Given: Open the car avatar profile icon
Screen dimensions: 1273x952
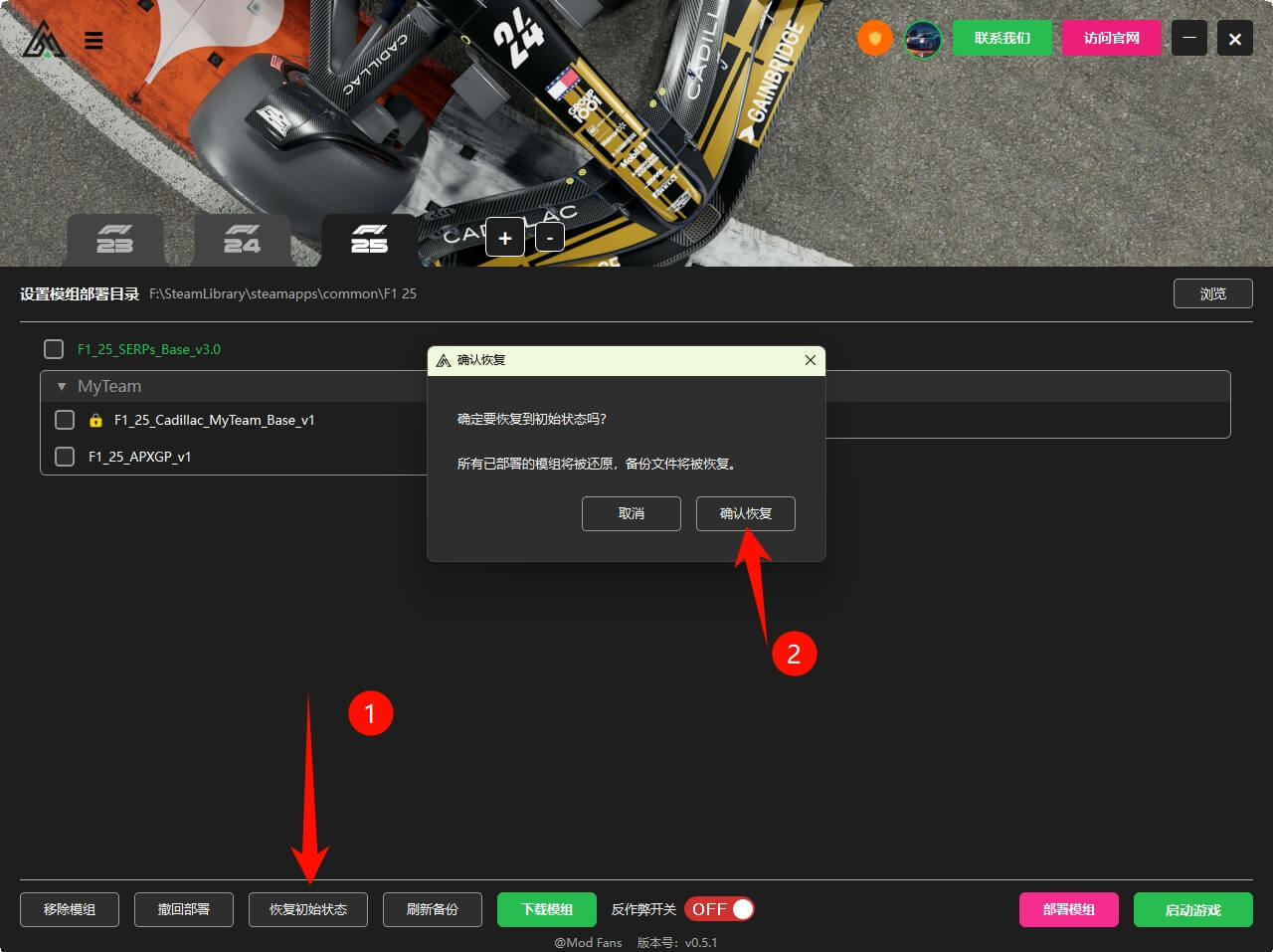Looking at the screenshot, I should coord(923,39).
